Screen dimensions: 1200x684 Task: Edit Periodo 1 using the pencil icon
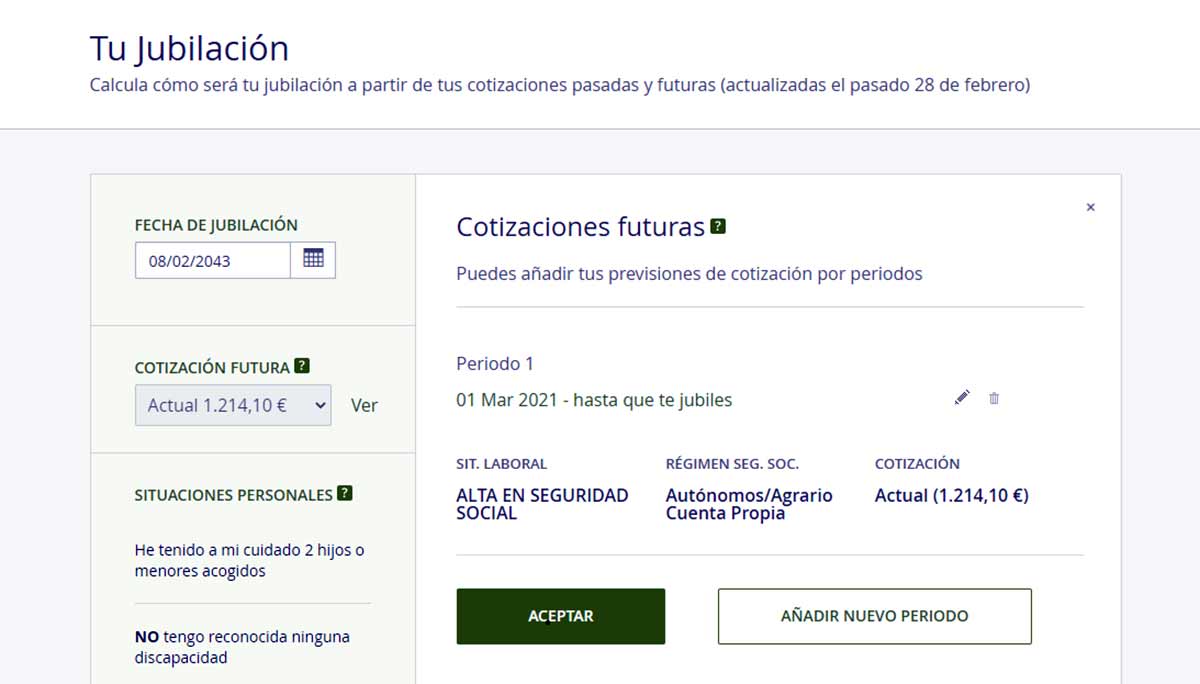(x=962, y=397)
